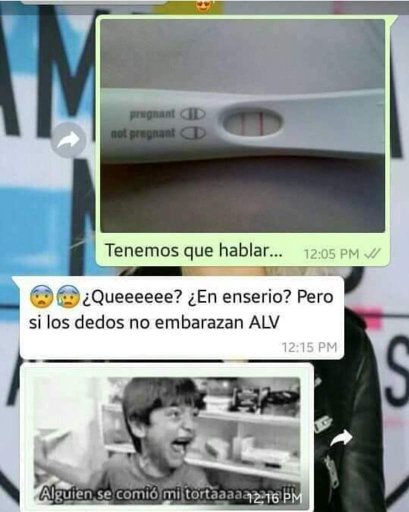Tap the heart-eyes emoji at the top
Screen dimensions: 409x512
tap(202, 5)
